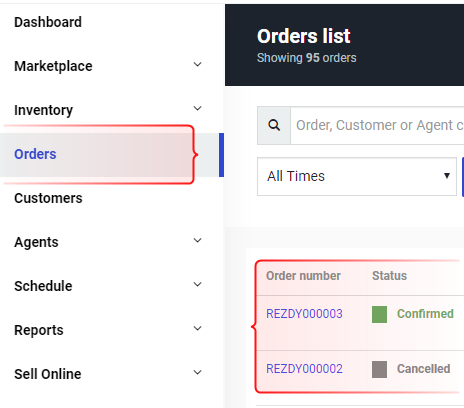The height and width of the screenshot is (408, 464).
Task: Open order REZDY000003
Action: pos(304,314)
